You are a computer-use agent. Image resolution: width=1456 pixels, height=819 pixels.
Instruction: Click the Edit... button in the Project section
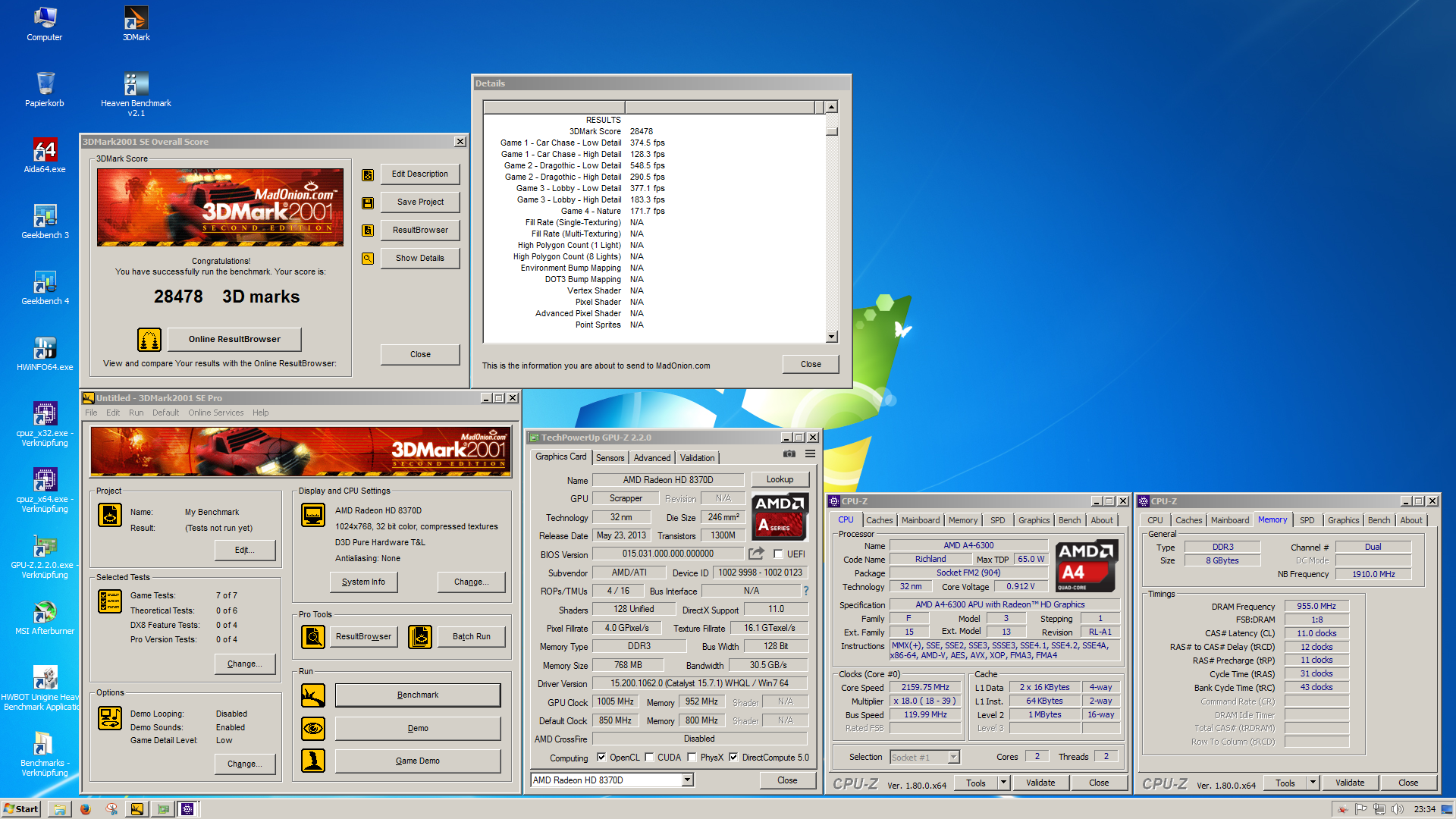click(x=245, y=551)
